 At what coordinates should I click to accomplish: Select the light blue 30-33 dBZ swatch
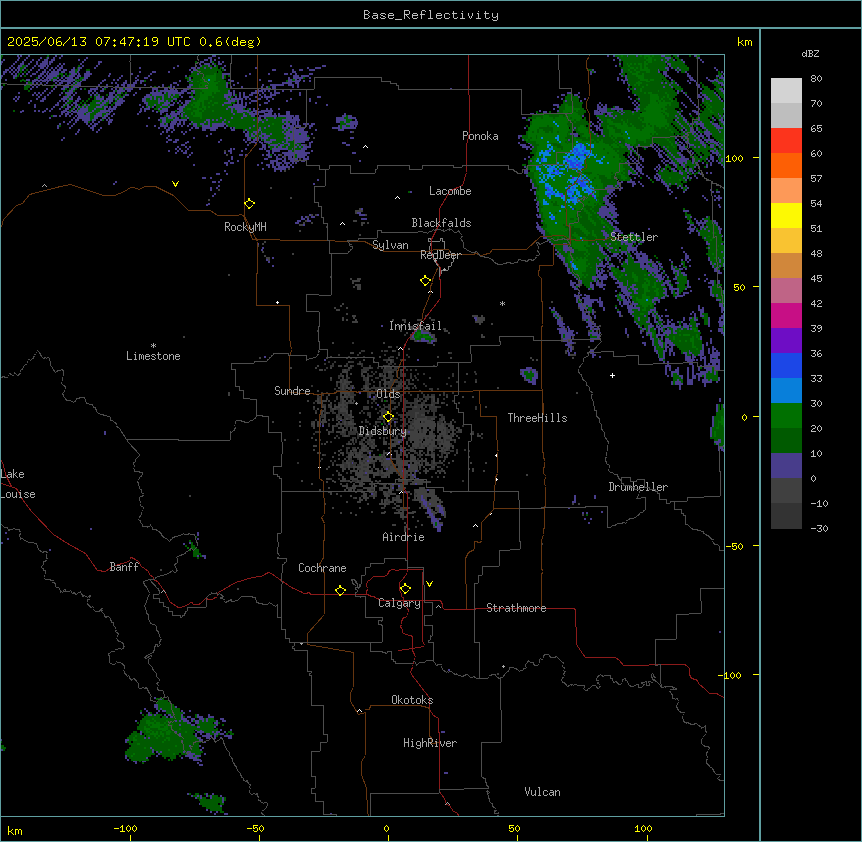coord(786,391)
